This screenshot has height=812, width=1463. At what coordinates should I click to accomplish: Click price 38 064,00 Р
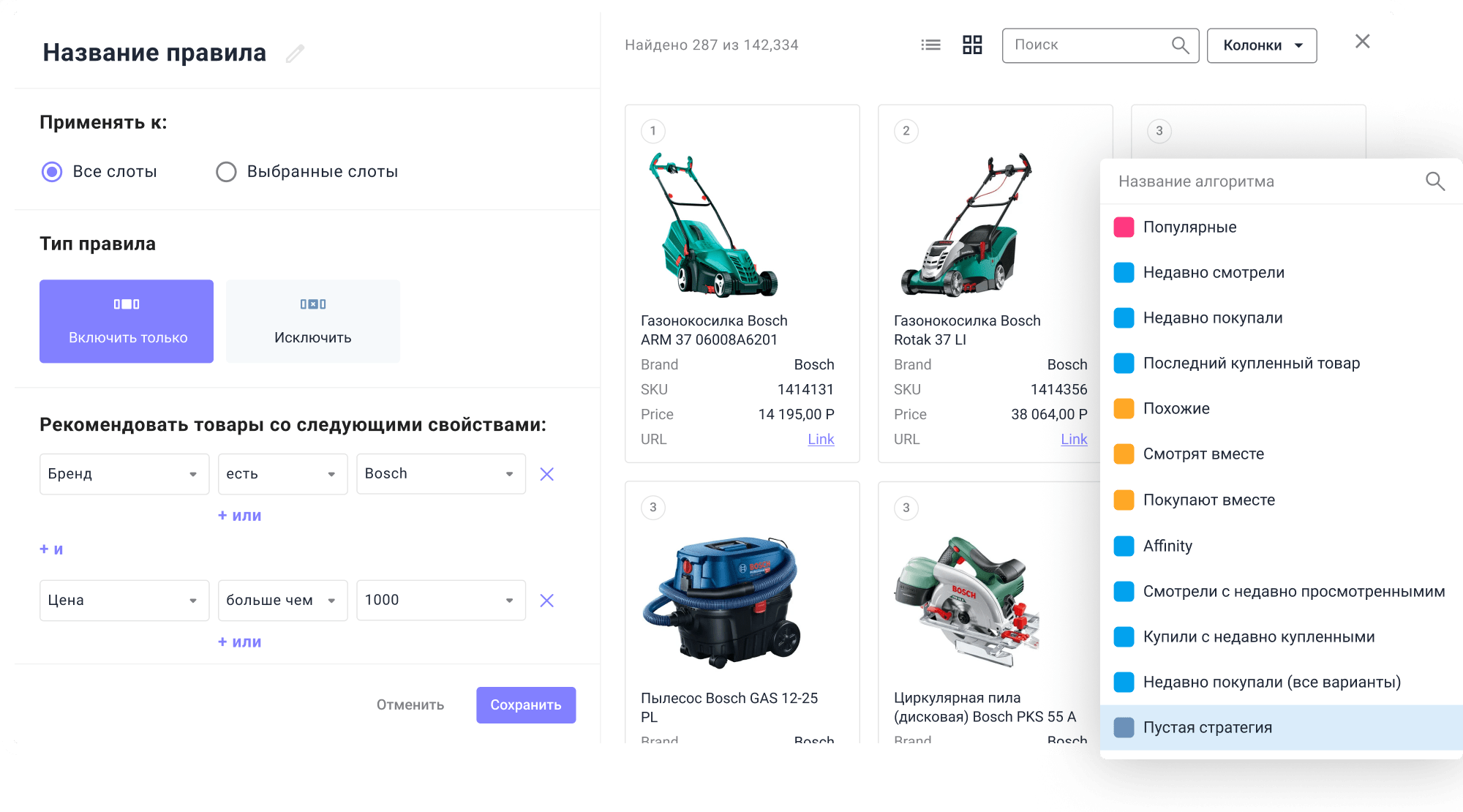pyautogui.click(x=1049, y=415)
